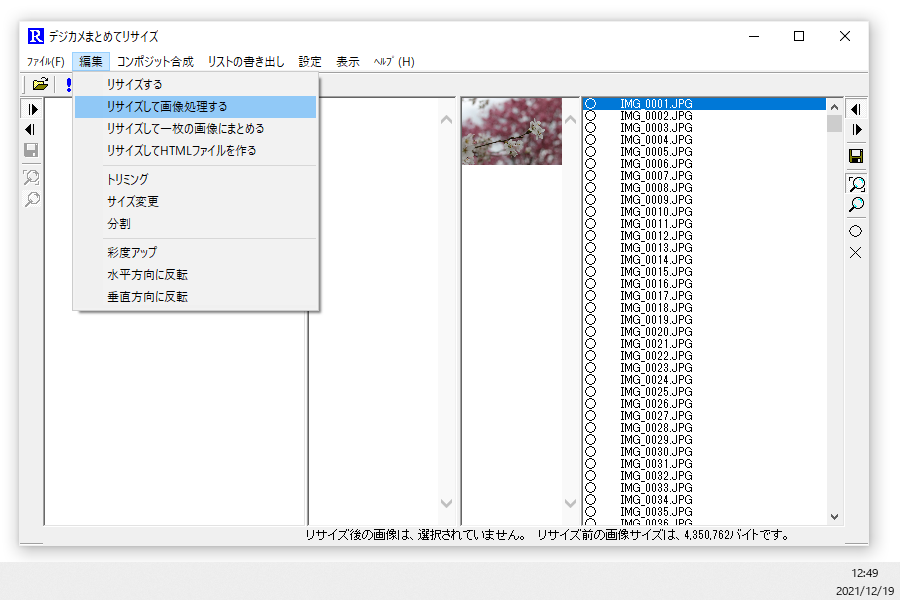The height and width of the screenshot is (600, 900).
Task: Click the X mark icon on right
Action: click(x=855, y=253)
